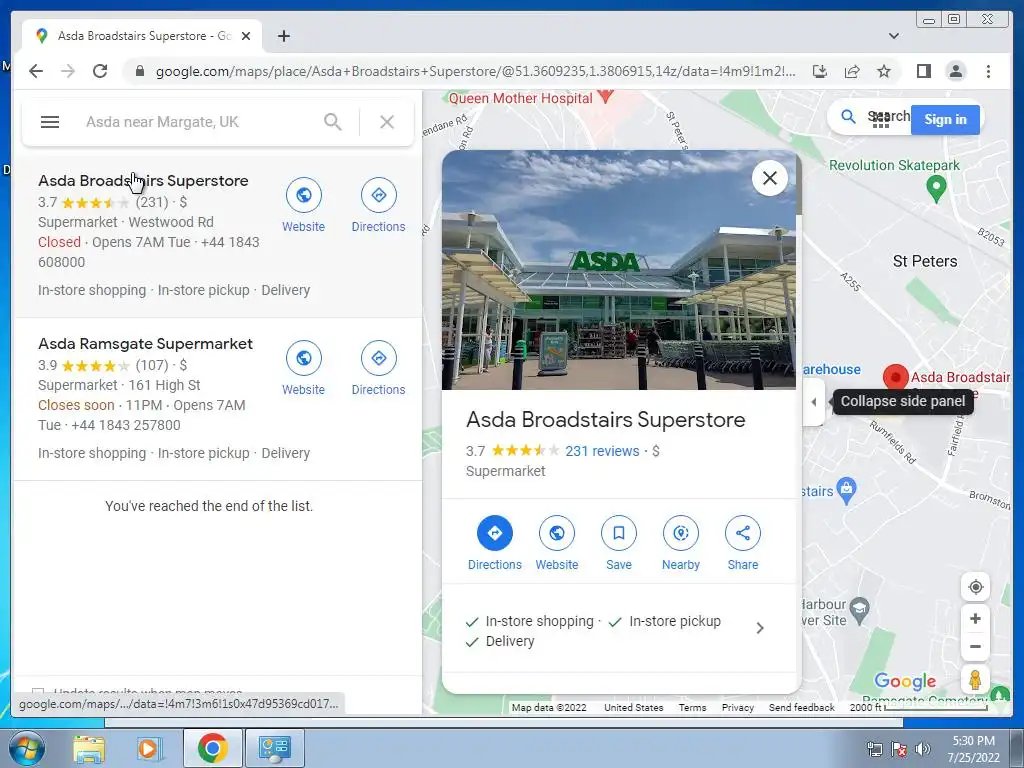
Task: Close the Asda Broadstairs place card
Action: [x=770, y=178]
